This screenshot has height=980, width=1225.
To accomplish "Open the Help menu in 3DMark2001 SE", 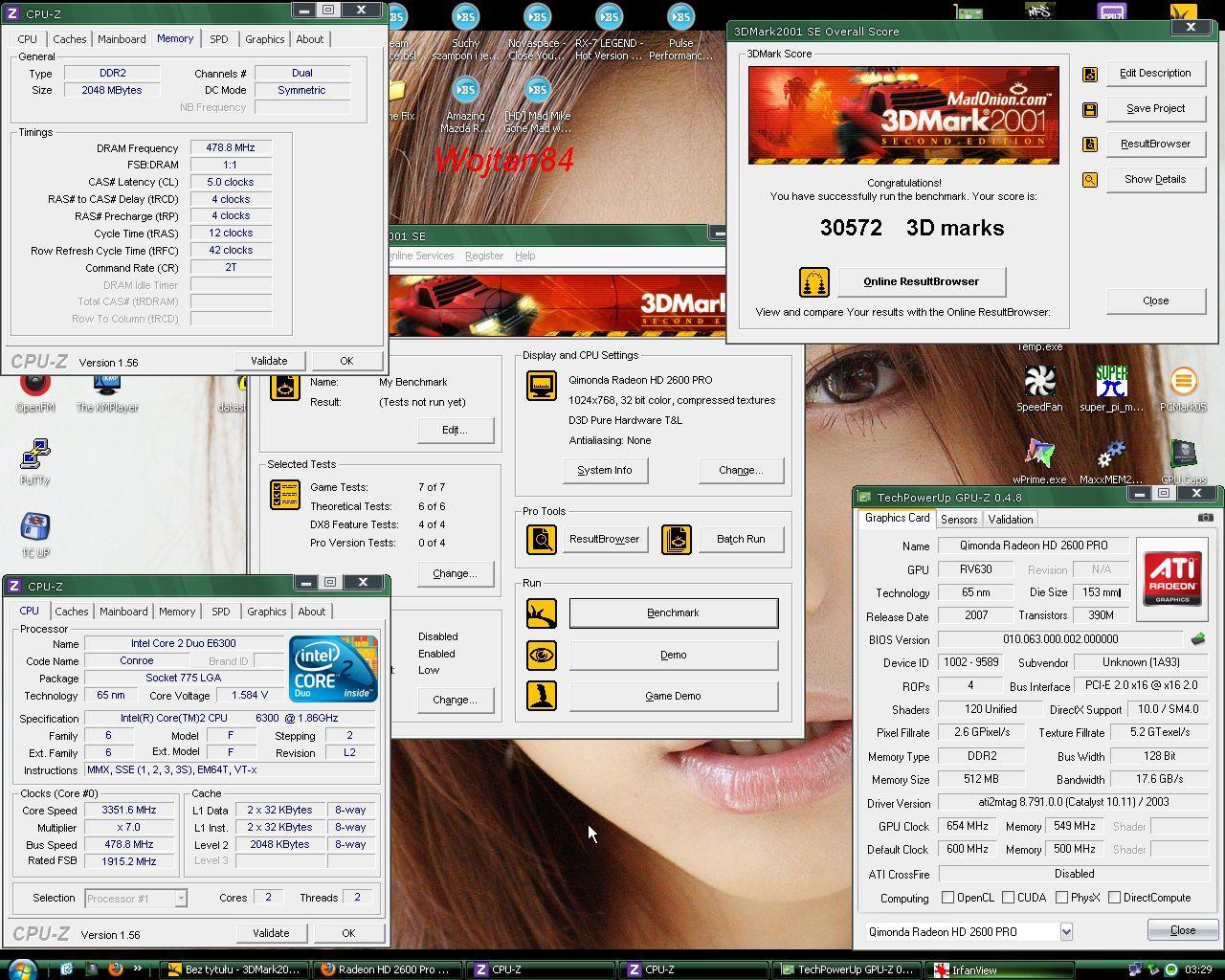I will (524, 256).
